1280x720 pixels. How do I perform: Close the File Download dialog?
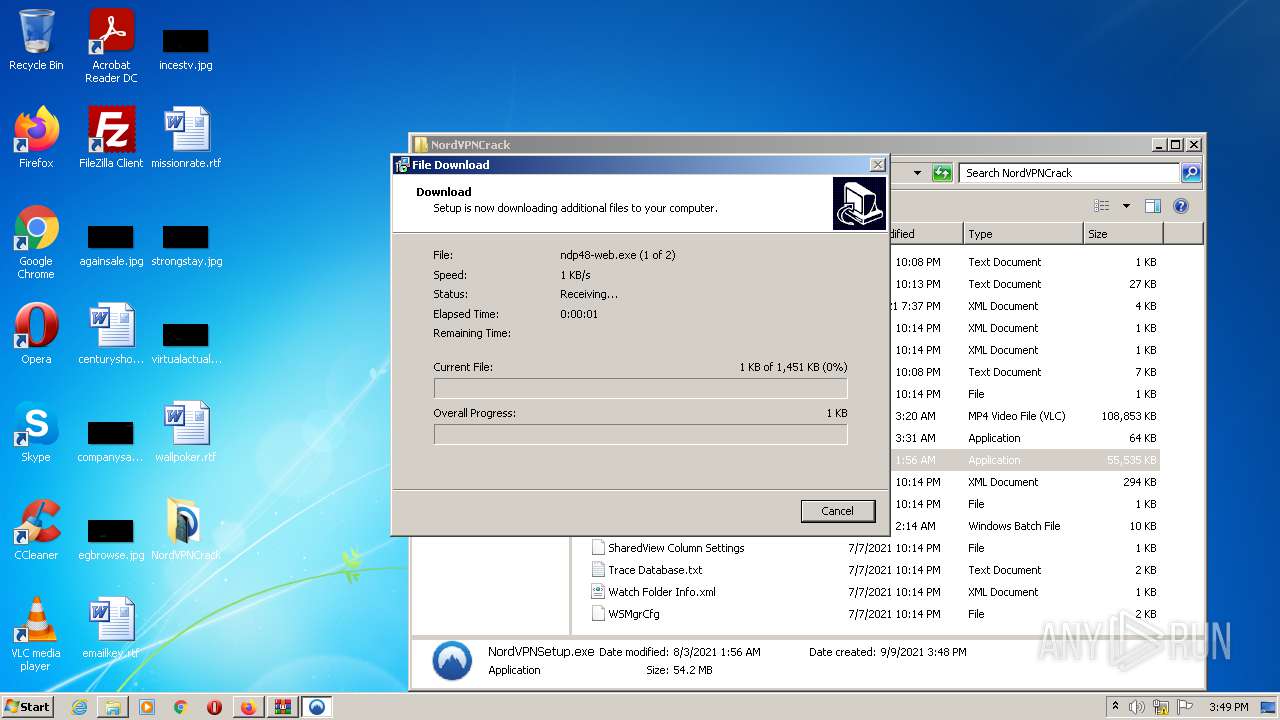(877, 165)
